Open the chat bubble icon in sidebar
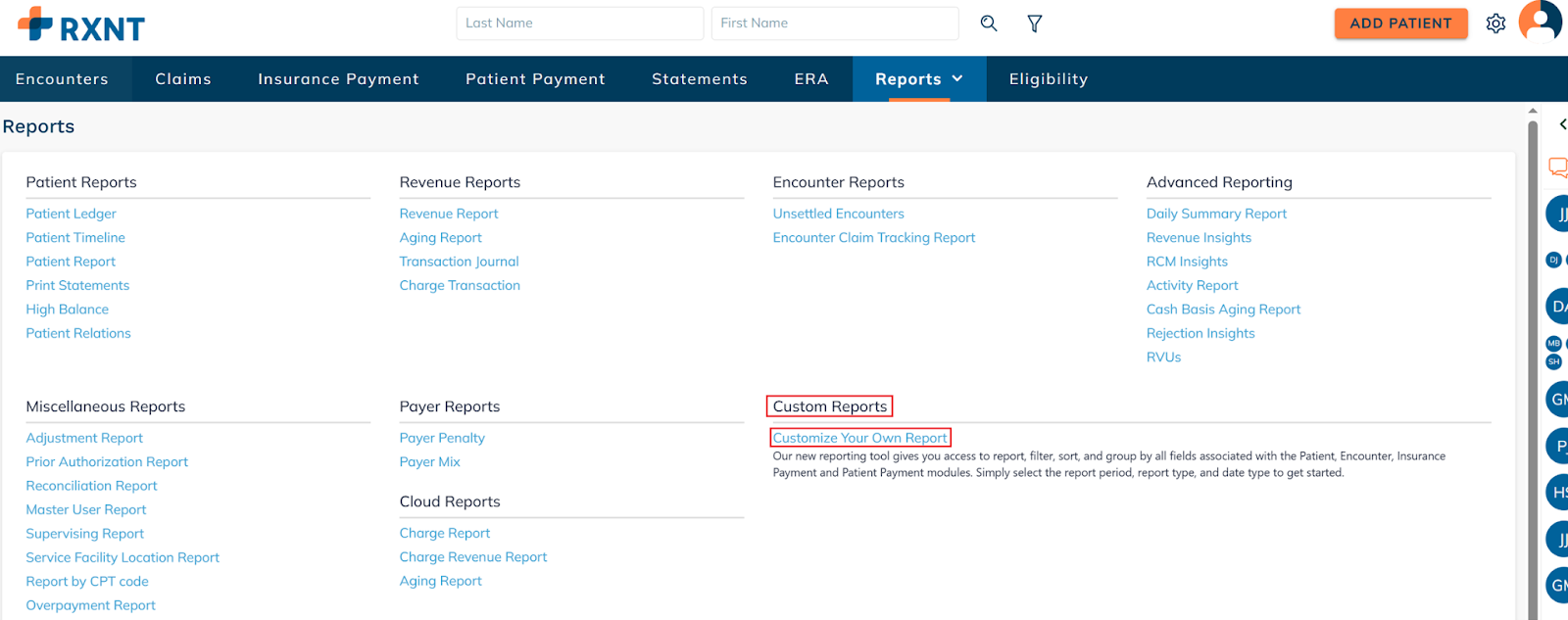The height and width of the screenshot is (620, 1568). pos(1557,167)
